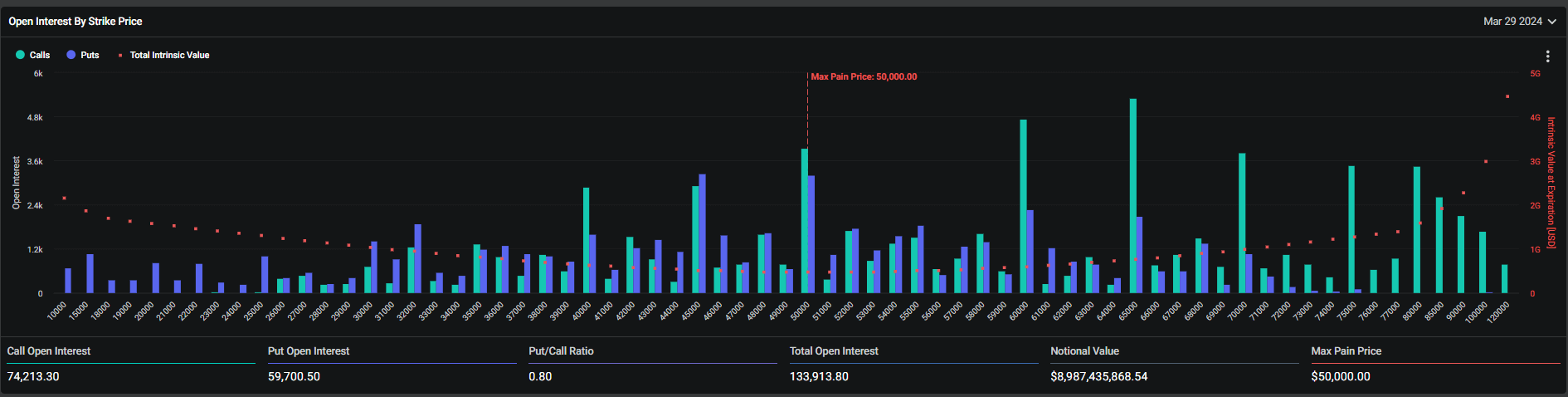Toggle the Calls legend series
The image size is (1568, 397).
coord(39,55)
